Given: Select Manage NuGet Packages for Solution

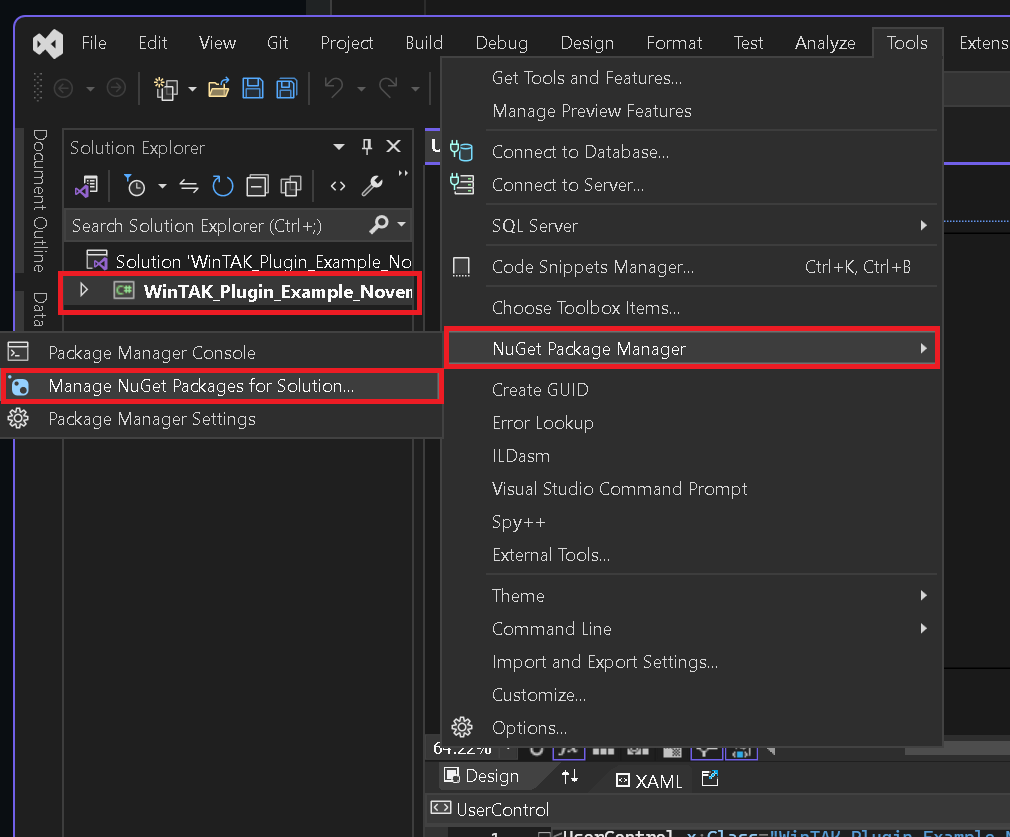Looking at the screenshot, I should coord(221,385).
